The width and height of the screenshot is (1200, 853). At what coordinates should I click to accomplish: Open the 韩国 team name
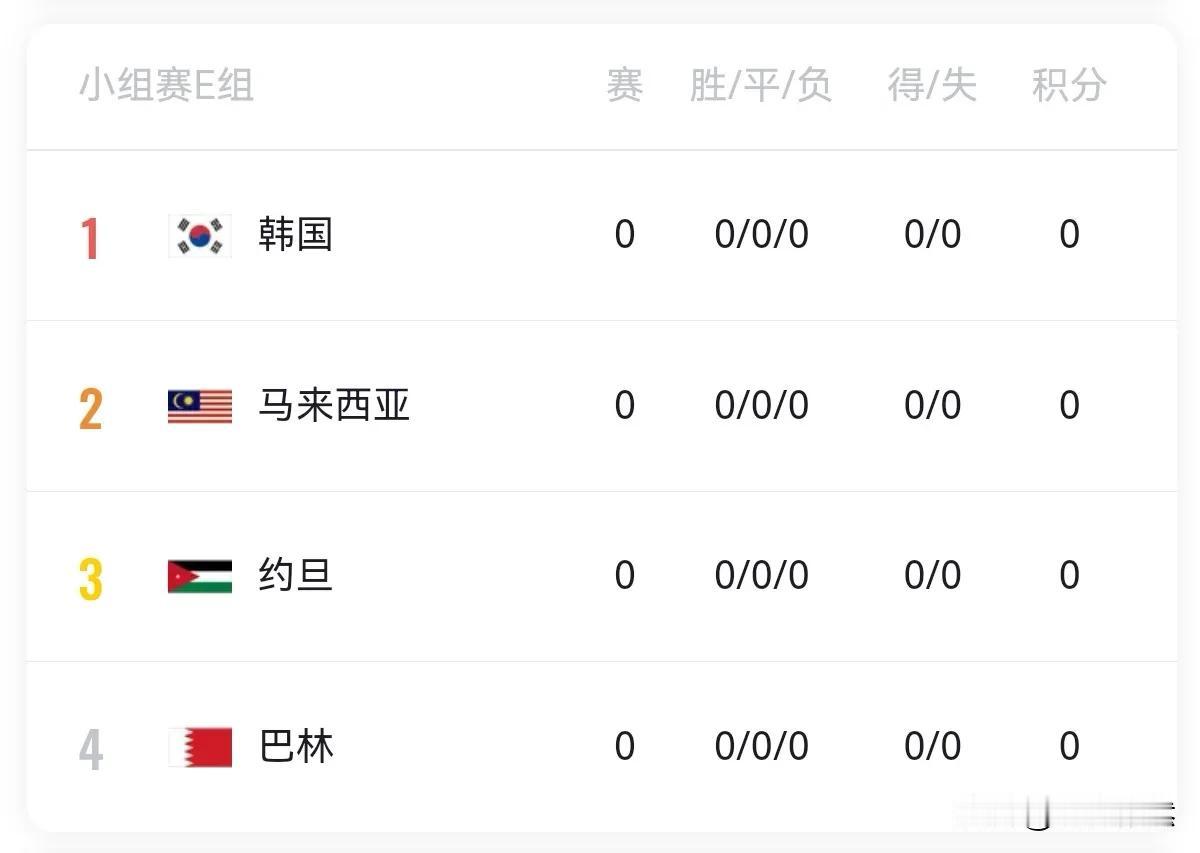(x=295, y=235)
